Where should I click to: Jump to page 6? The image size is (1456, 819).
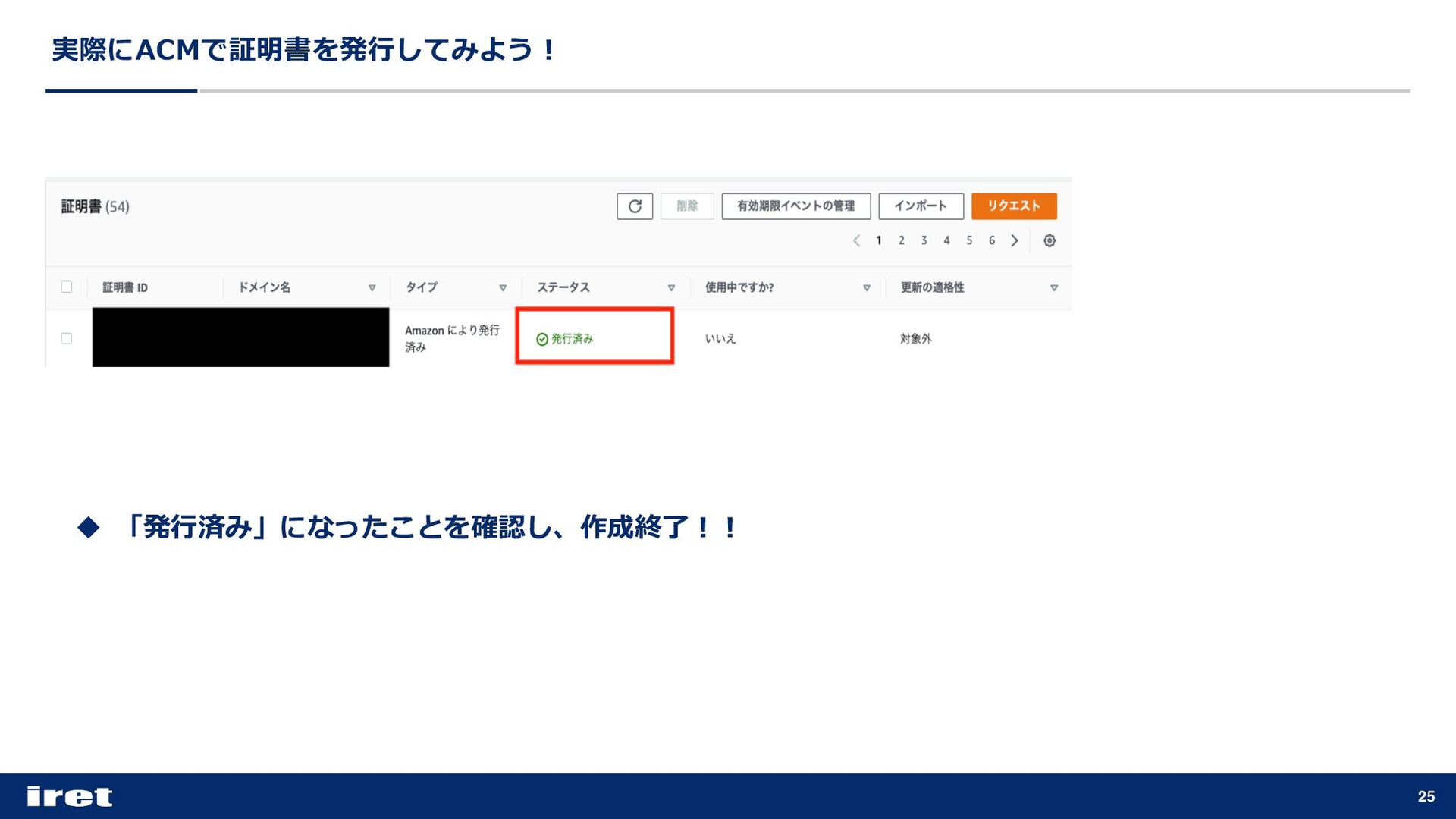(992, 240)
